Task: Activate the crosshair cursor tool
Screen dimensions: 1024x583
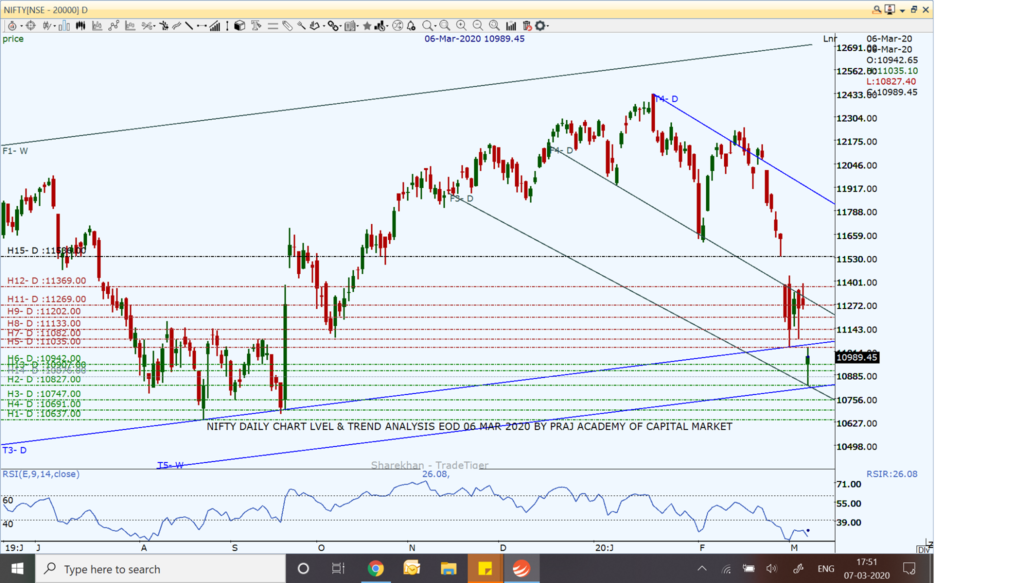Action: [x=30, y=26]
